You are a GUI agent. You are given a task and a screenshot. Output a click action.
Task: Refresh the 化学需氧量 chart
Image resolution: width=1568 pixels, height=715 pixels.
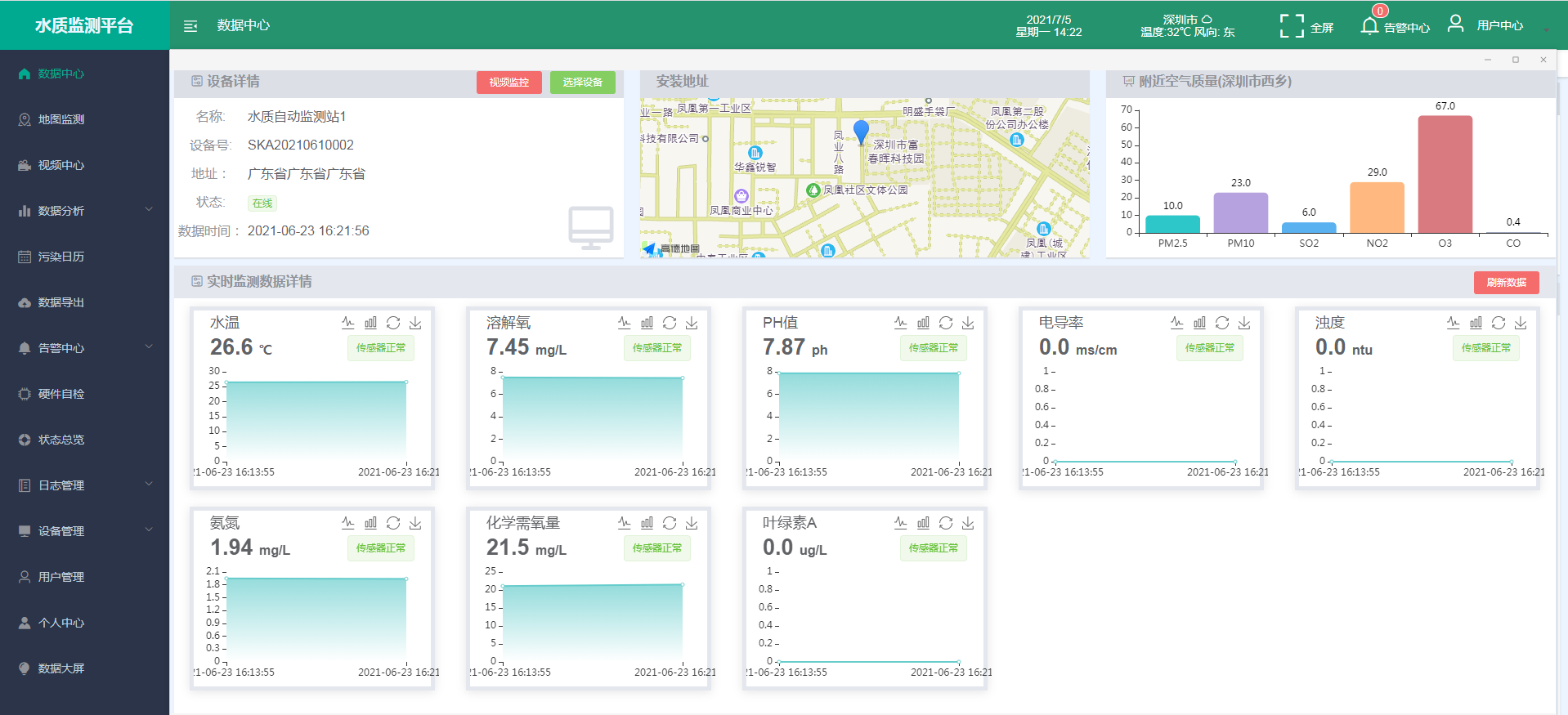point(670,523)
